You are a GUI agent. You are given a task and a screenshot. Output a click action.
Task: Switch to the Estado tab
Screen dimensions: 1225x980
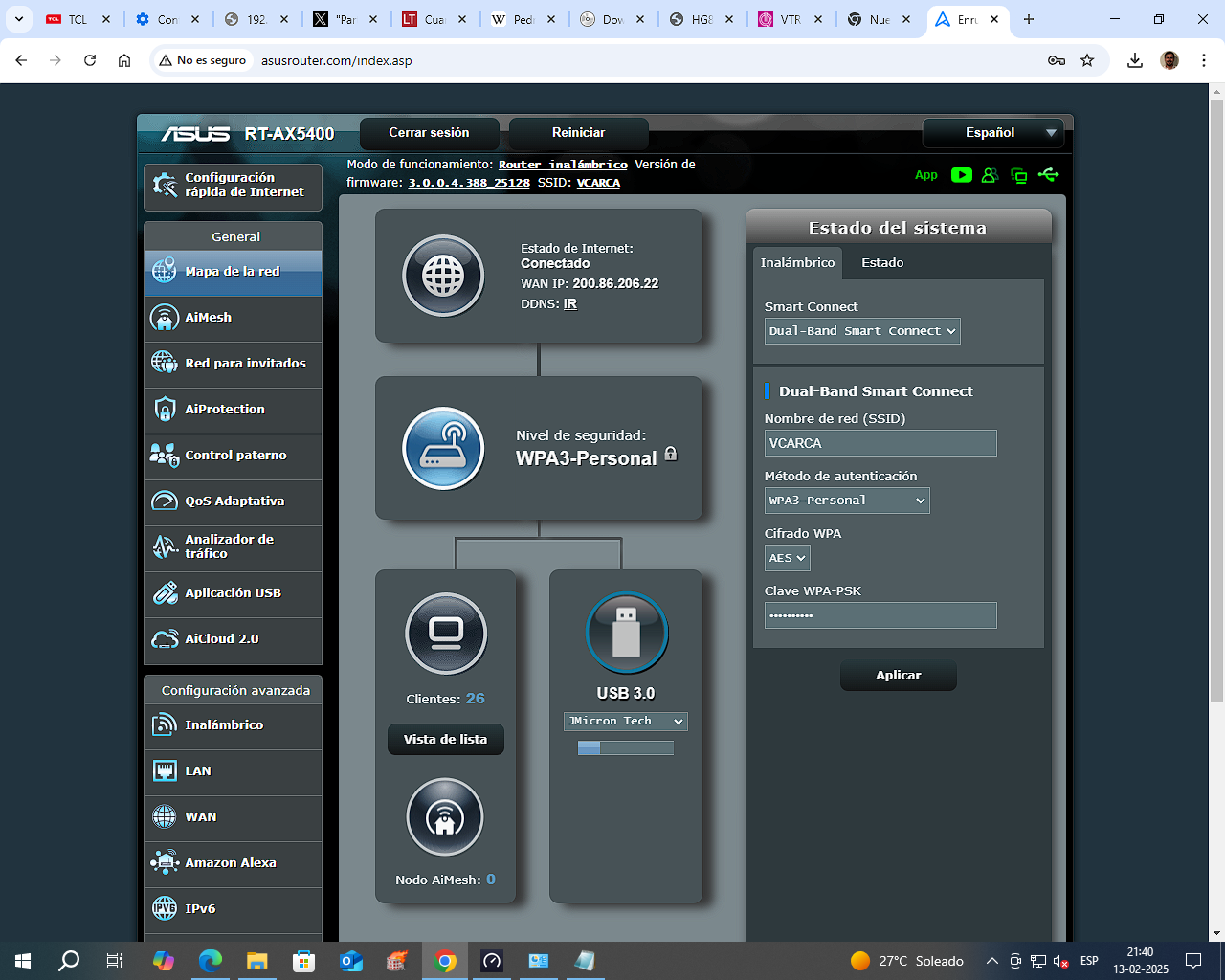(881, 262)
